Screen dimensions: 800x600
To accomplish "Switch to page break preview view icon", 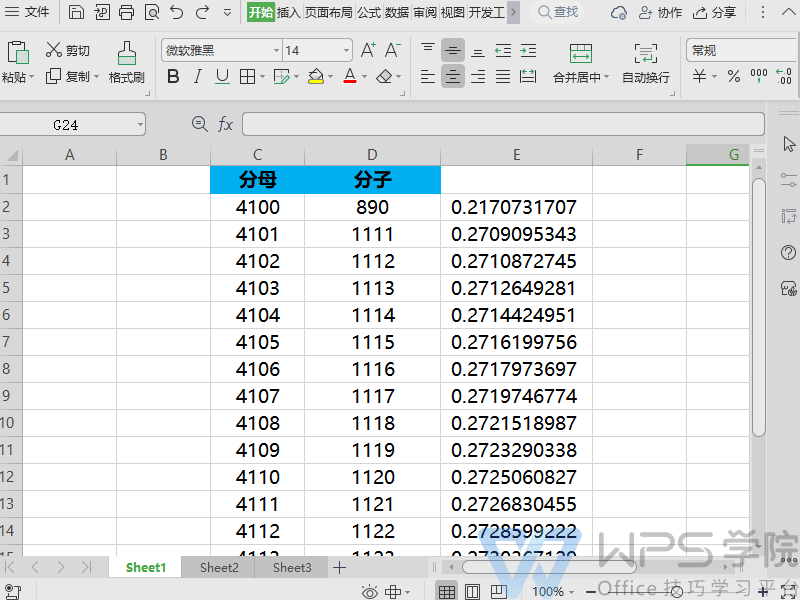I will coord(498,591).
